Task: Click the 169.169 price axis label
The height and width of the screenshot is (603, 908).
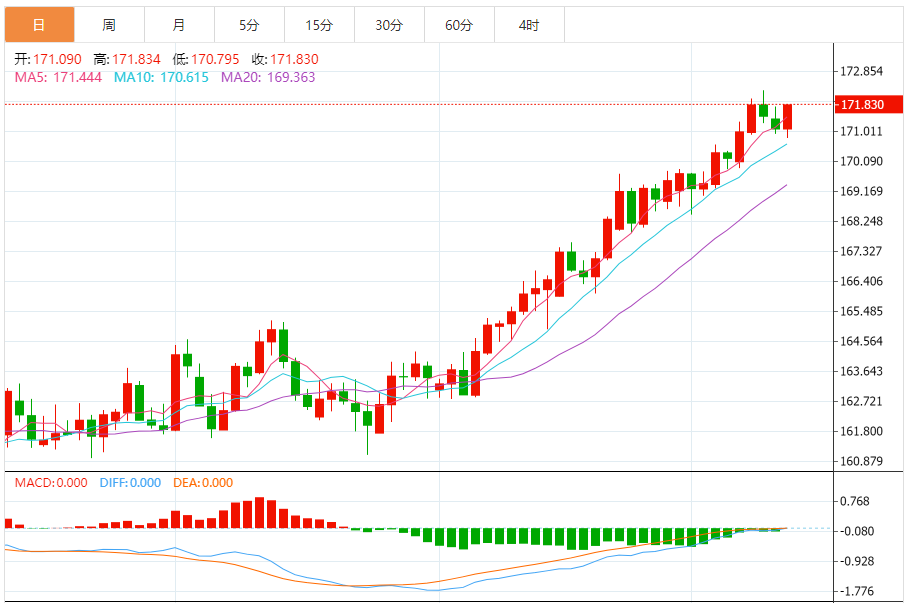Action: click(862, 191)
